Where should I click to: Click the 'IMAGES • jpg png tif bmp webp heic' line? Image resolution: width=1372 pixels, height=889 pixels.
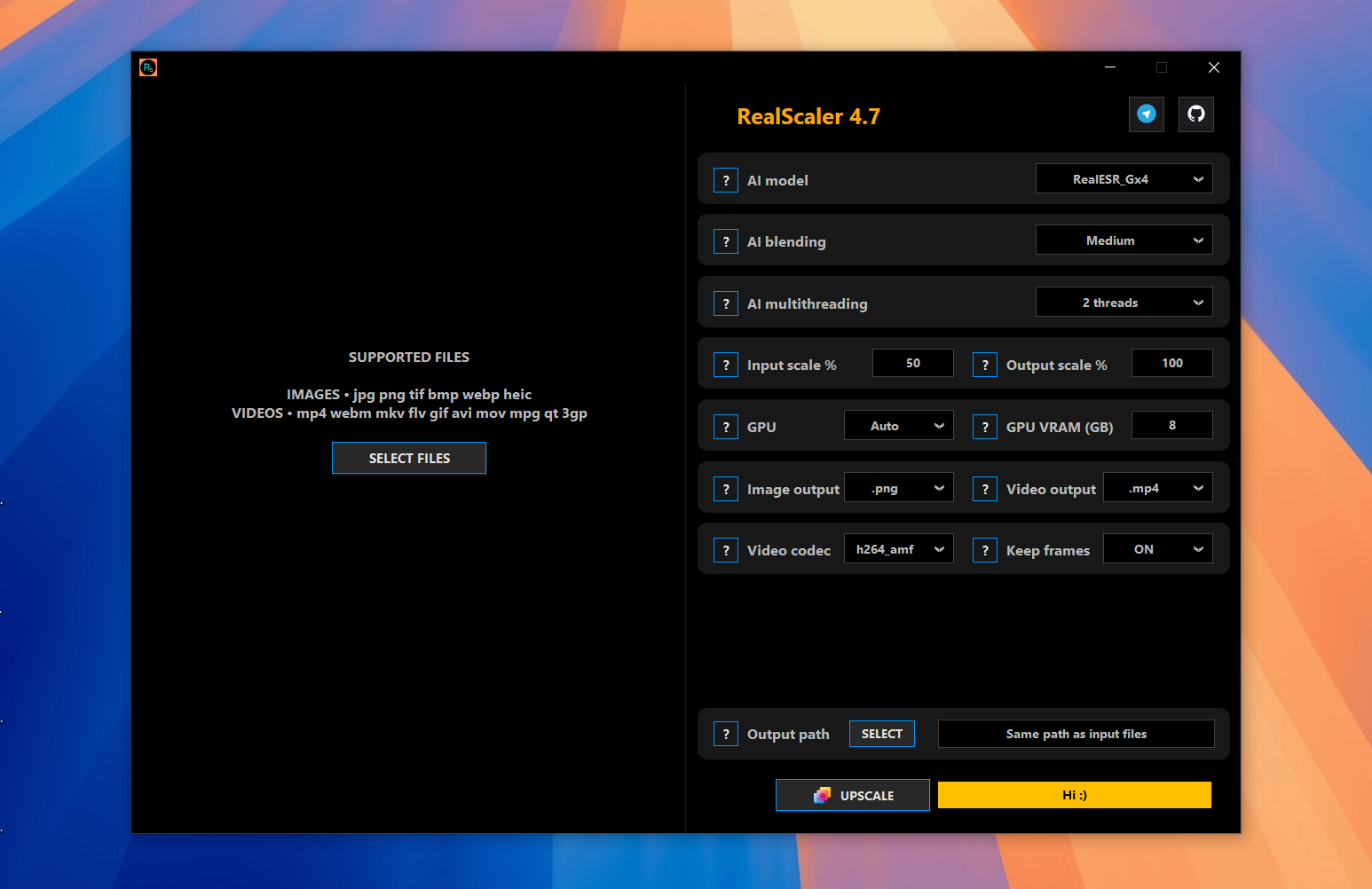(409, 394)
